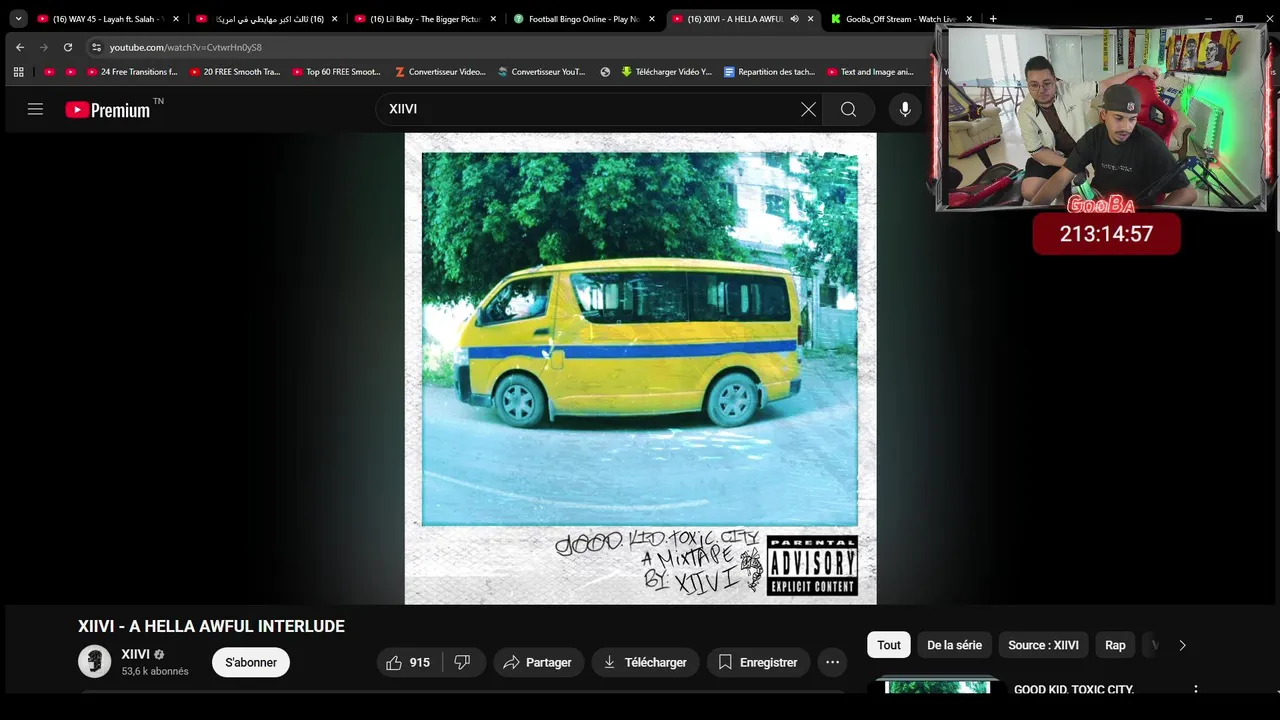The width and height of the screenshot is (1280, 720).
Task: Close the XIIVI - A HELLA AWFUL tab
Action: (810, 19)
